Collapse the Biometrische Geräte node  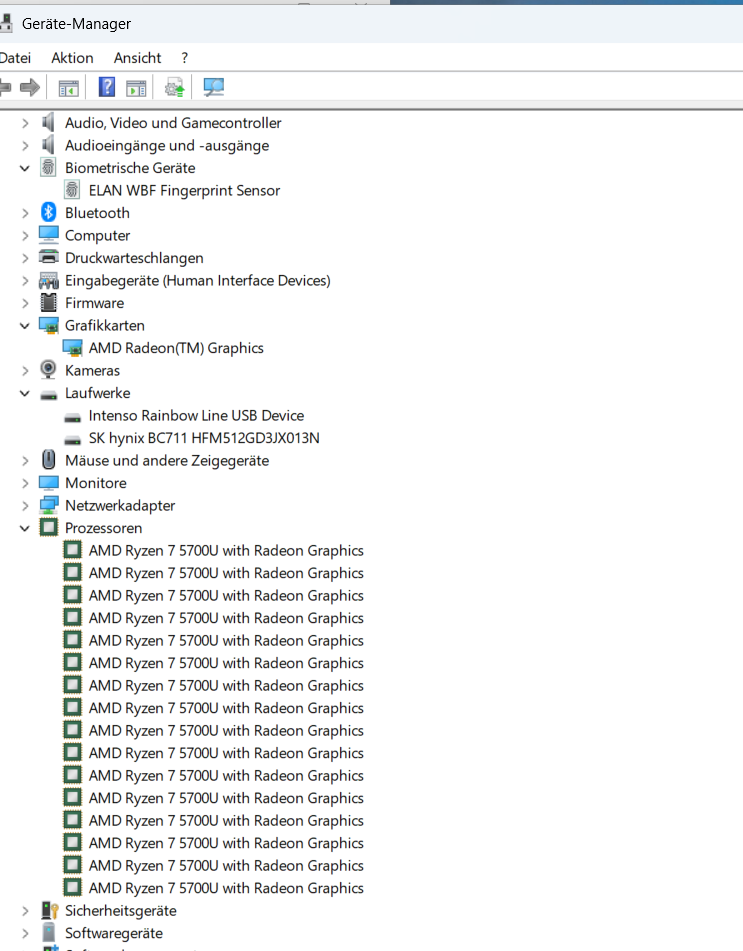coord(25,168)
